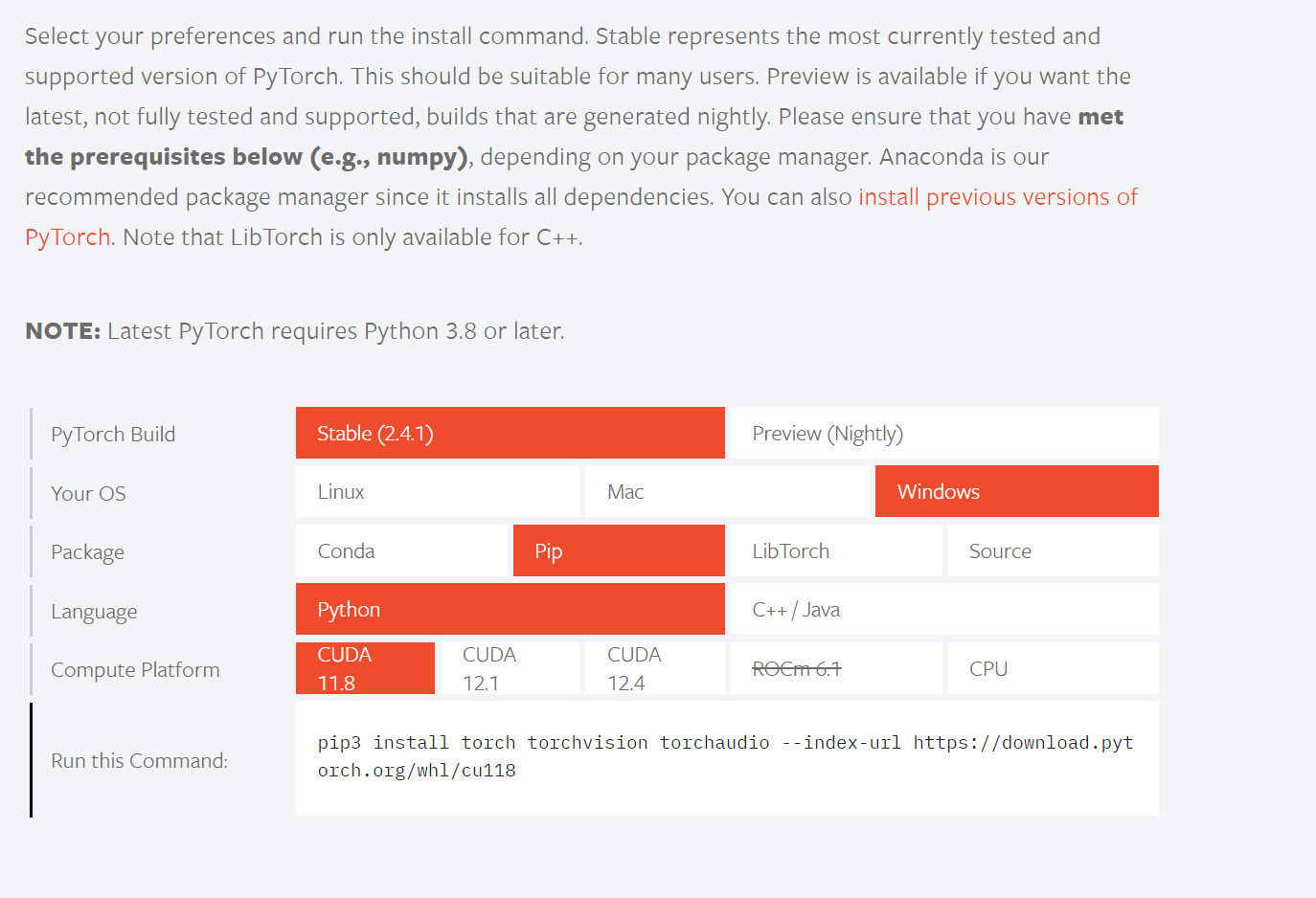Screen dimensions: 1316x898
Task: Click the Run this Command label
Action: (x=140, y=760)
